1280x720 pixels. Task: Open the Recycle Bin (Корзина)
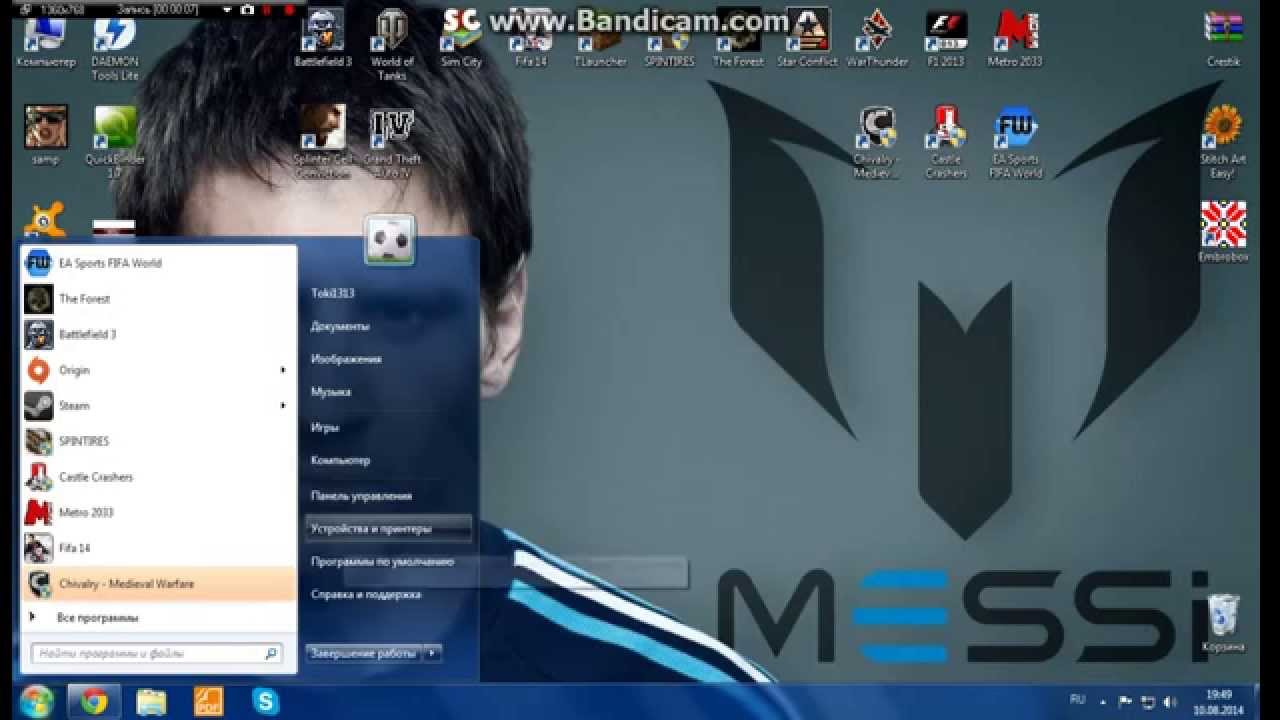pyautogui.click(x=1223, y=623)
